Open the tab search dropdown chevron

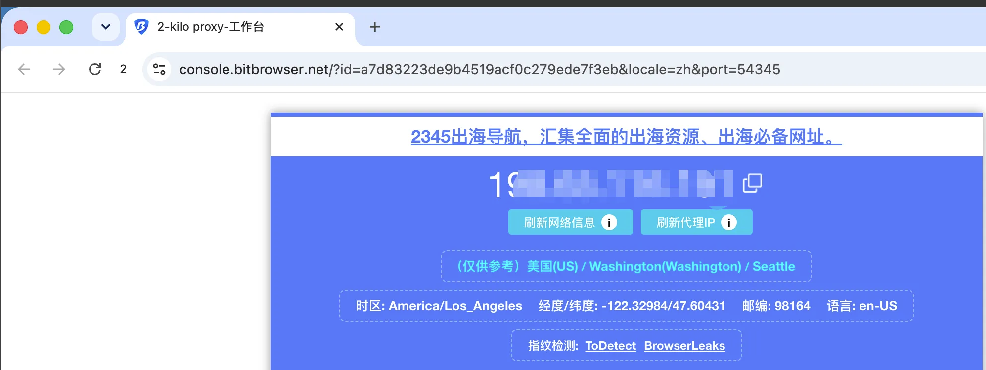coord(106,27)
